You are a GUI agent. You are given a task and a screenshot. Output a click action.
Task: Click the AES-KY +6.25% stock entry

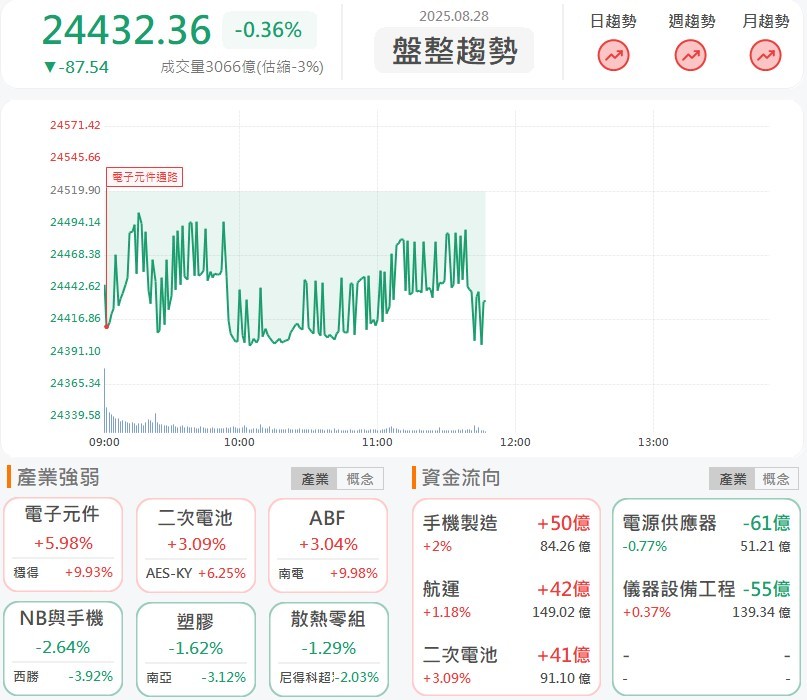point(196,573)
